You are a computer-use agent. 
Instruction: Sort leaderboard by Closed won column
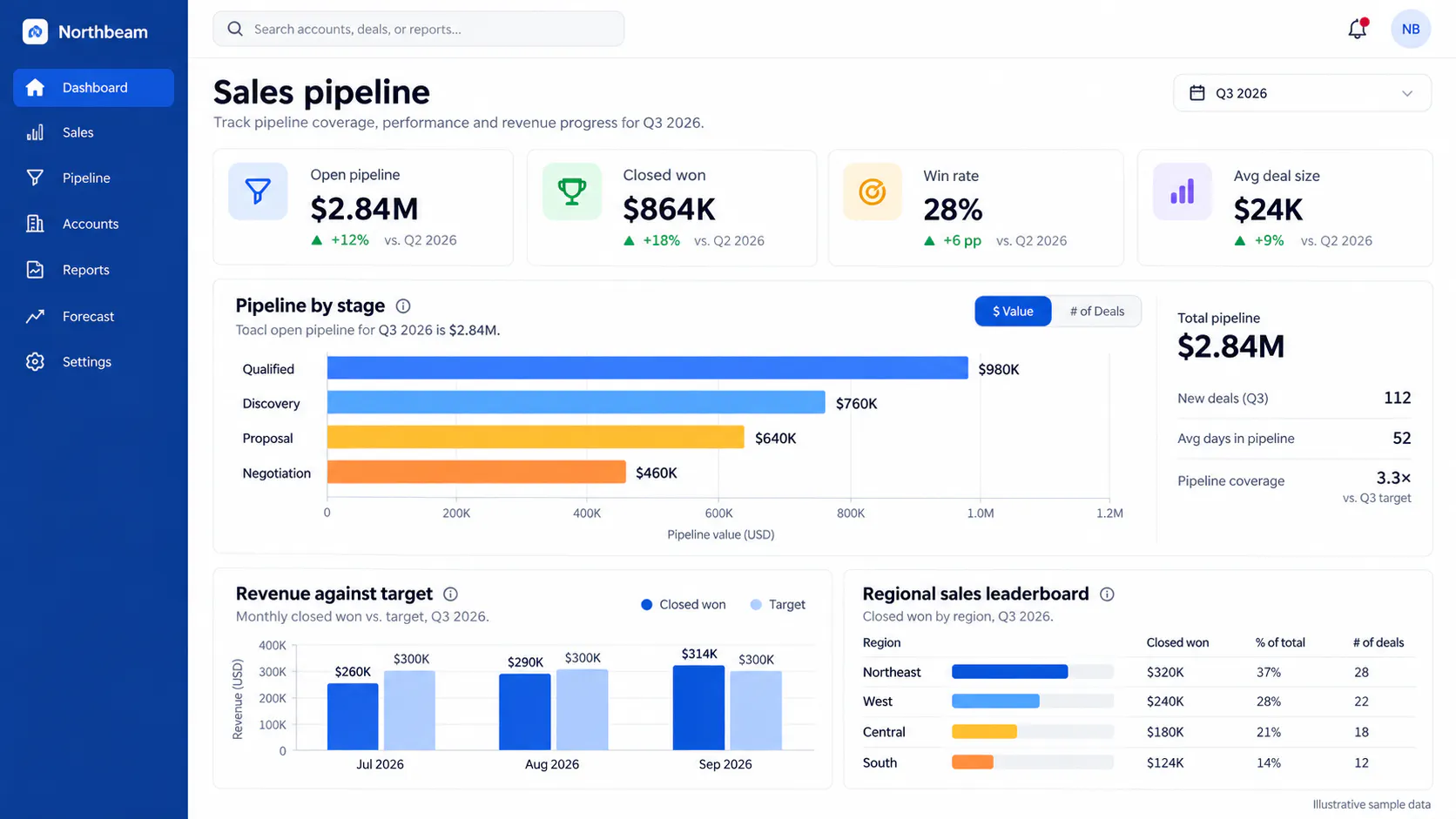tap(1177, 642)
